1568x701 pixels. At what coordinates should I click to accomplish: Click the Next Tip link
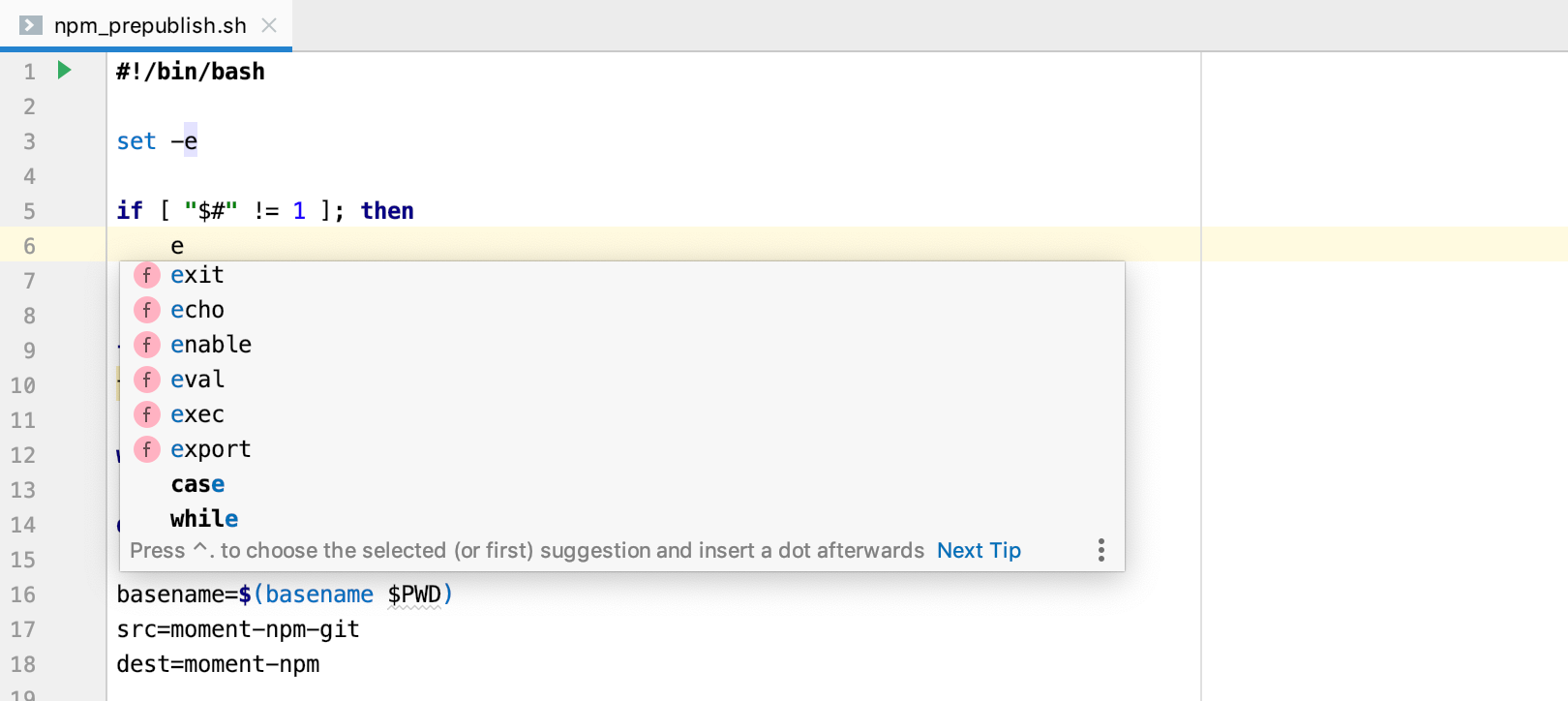click(979, 551)
